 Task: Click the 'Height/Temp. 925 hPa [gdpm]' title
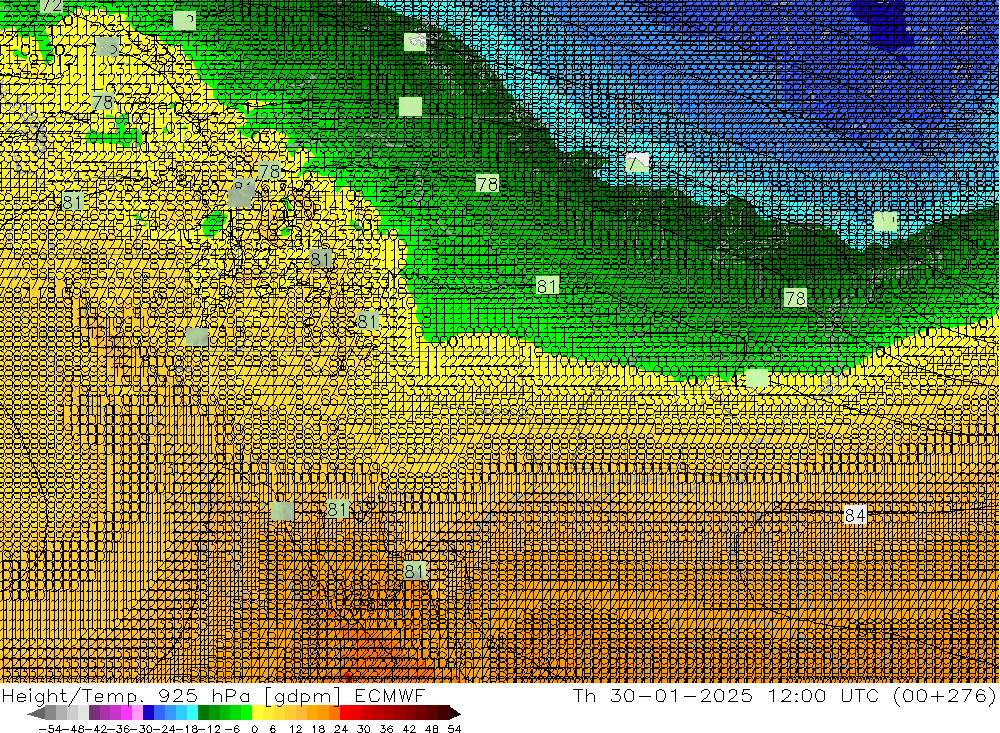(x=172, y=695)
